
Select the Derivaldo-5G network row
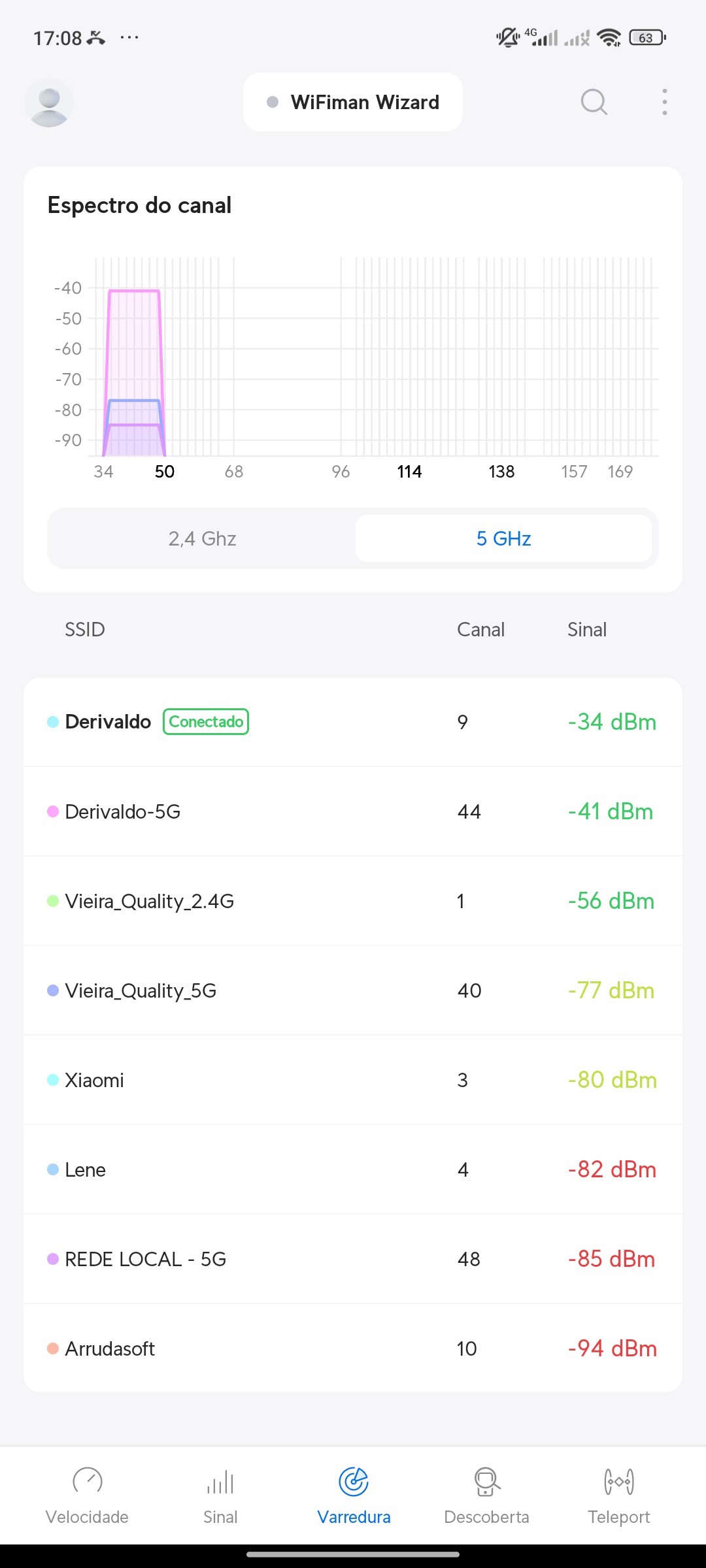353,811
